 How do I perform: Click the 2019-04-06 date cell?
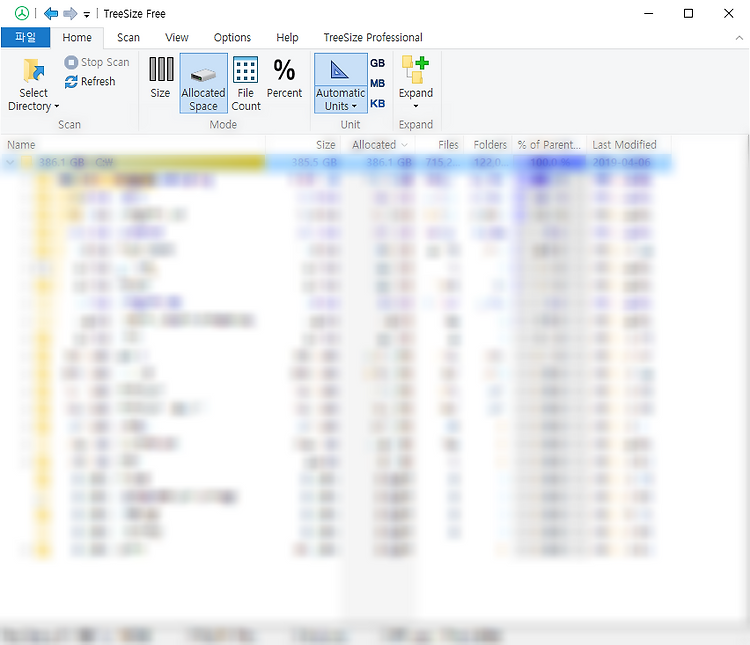click(x=621, y=163)
